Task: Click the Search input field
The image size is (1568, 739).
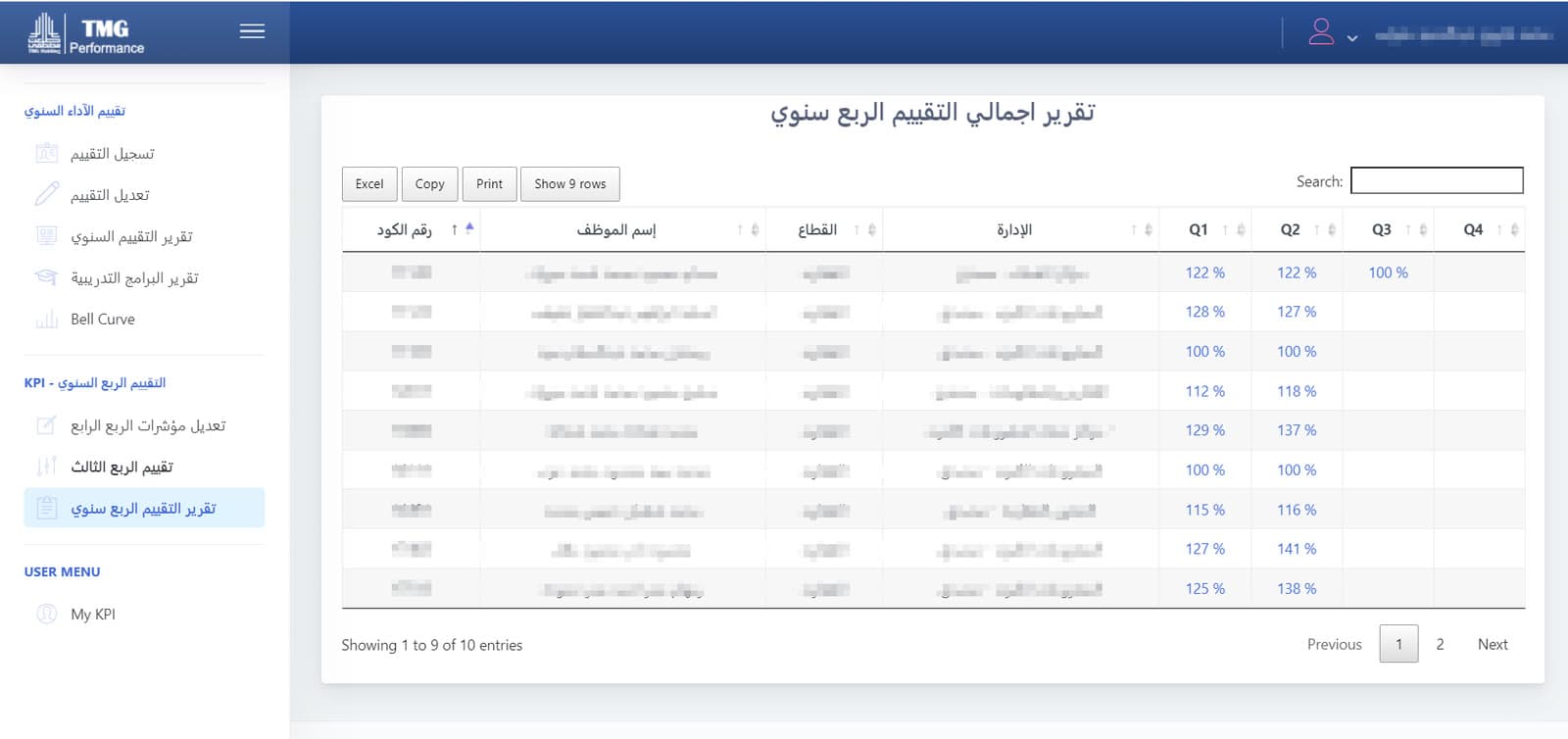Action: coord(1437,180)
